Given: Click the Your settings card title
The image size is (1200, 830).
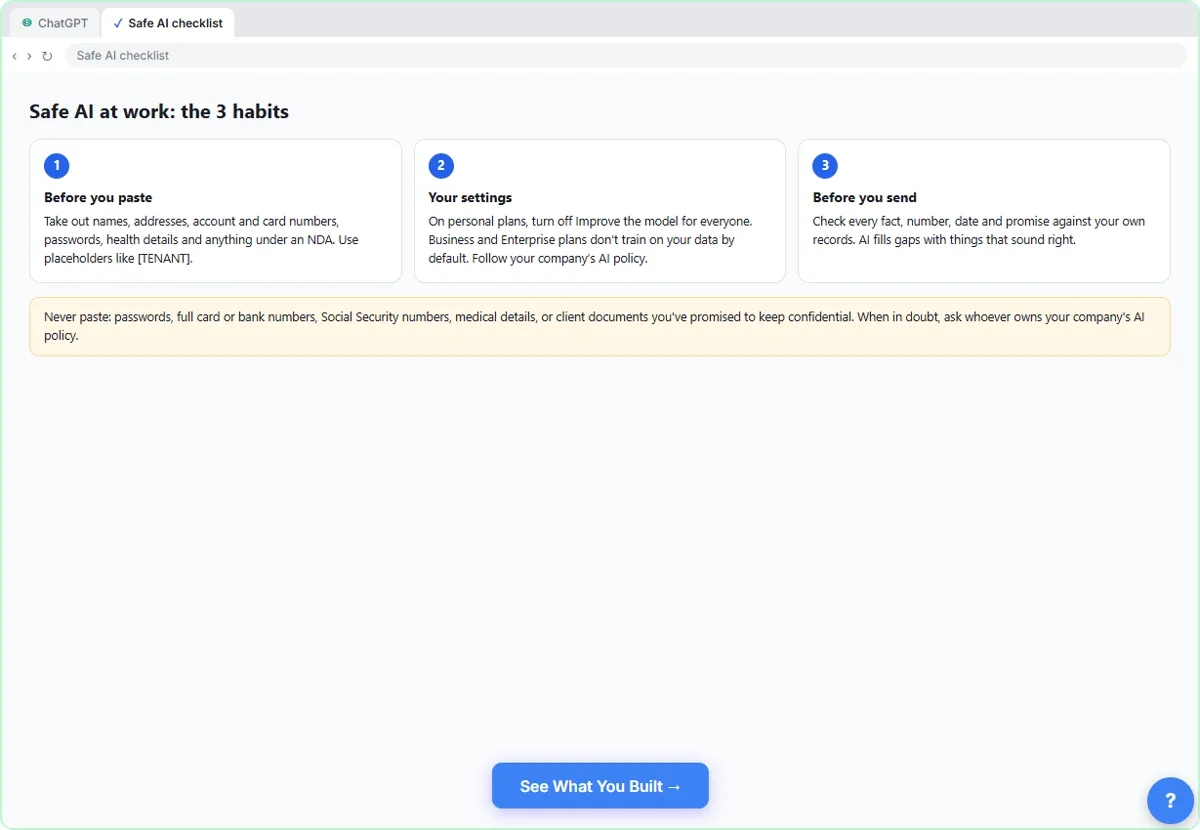Looking at the screenshot, I should [x=470, y=198].
